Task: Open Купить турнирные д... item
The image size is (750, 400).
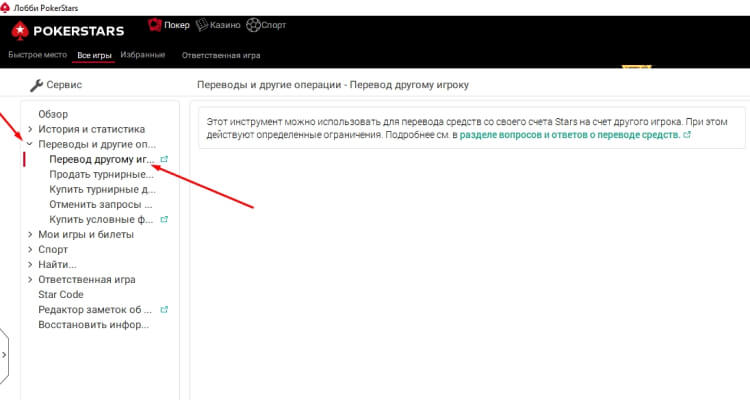Action: (102, 189)
